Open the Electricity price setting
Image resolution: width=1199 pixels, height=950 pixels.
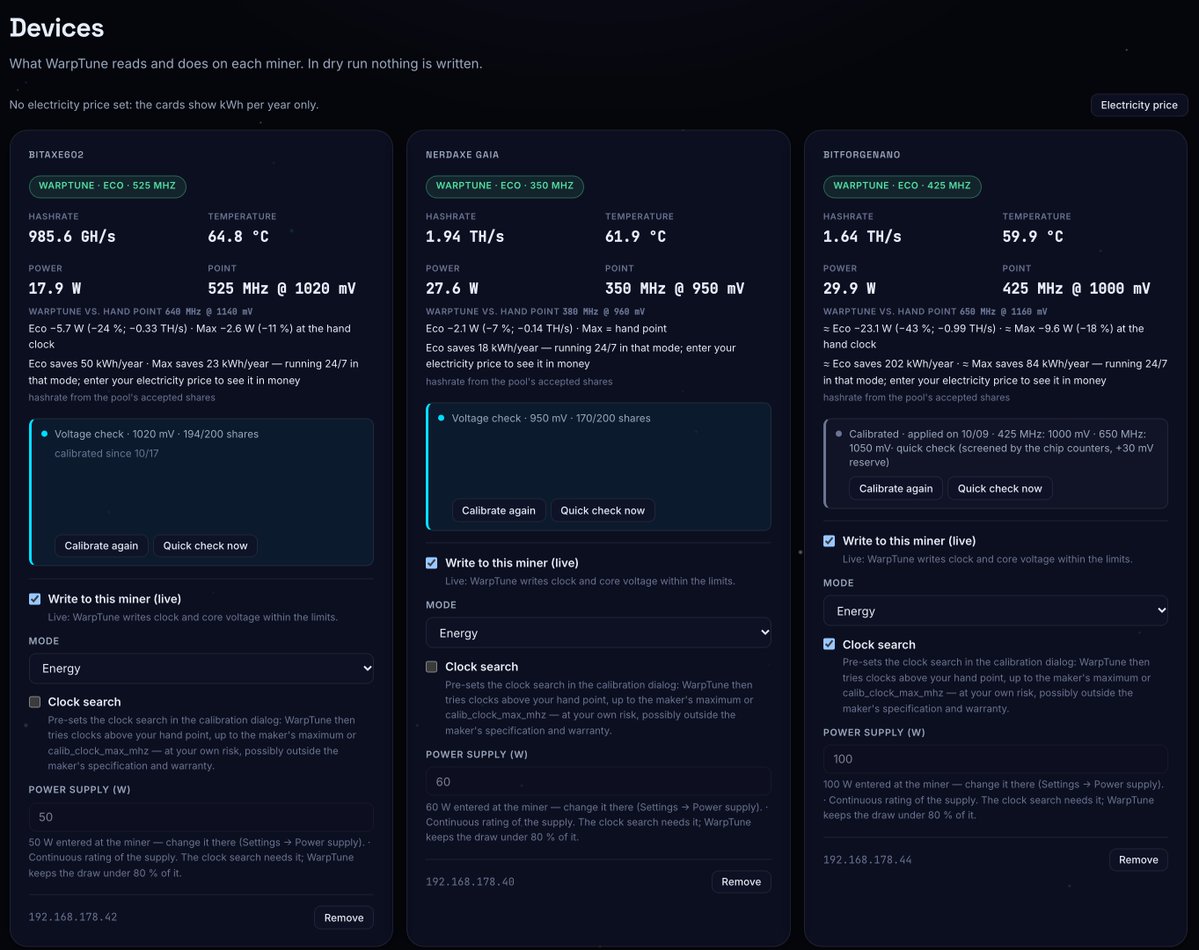[x=1139, y=105]
